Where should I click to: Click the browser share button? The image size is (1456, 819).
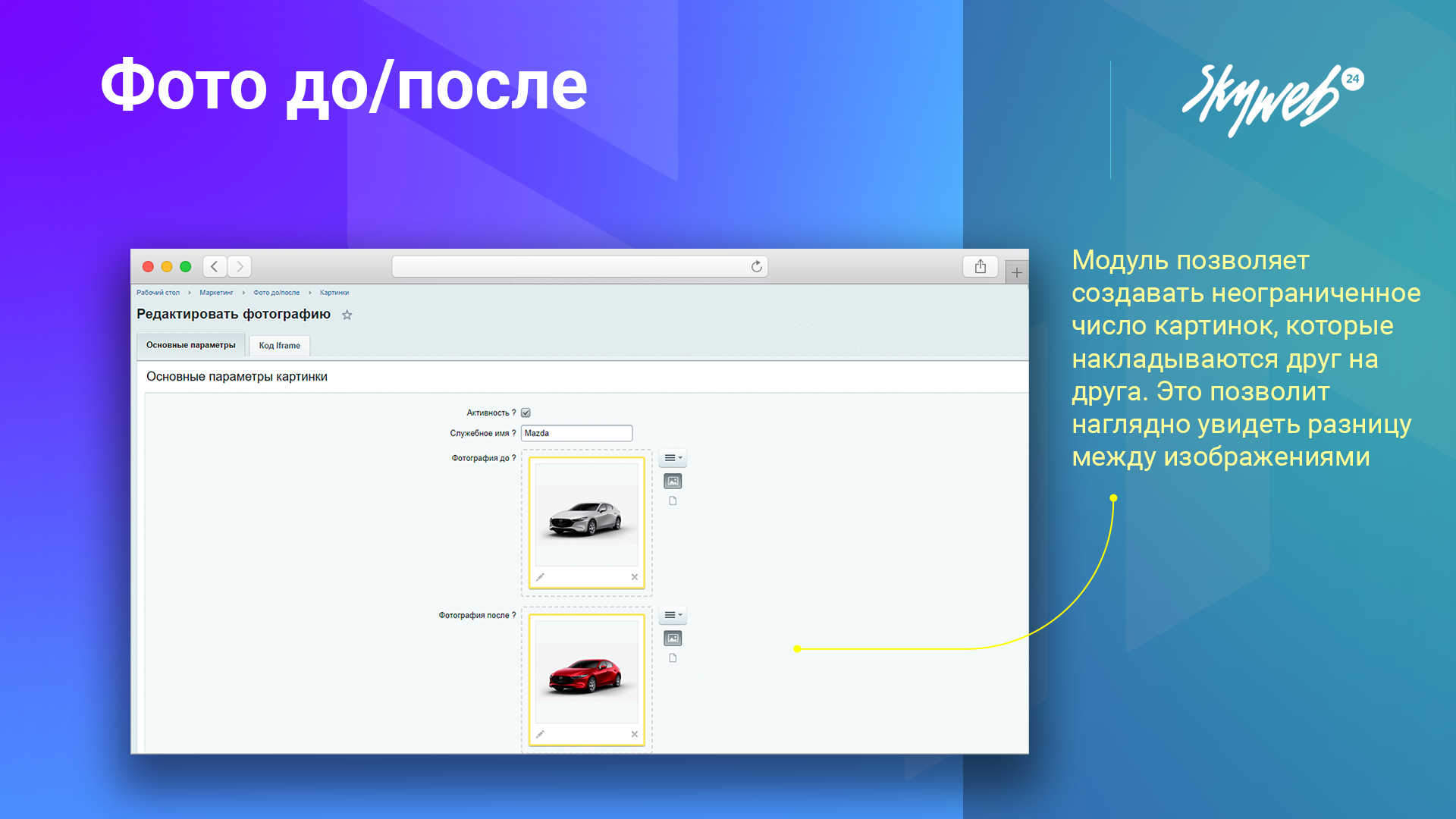tap(980, 267)
